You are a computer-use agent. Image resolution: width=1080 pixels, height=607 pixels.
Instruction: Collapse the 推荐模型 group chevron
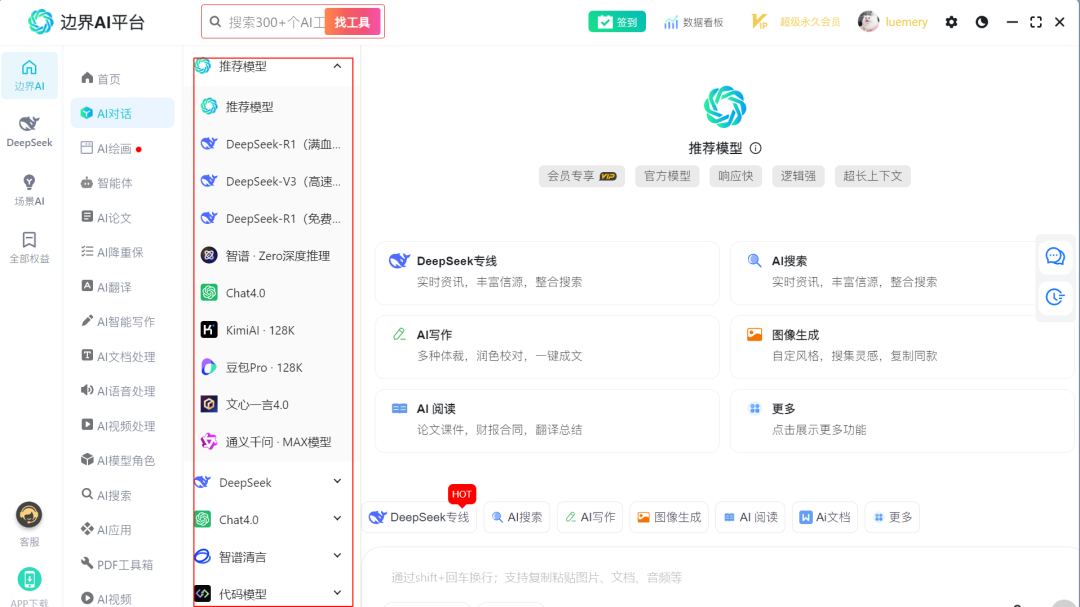[337, 66]
